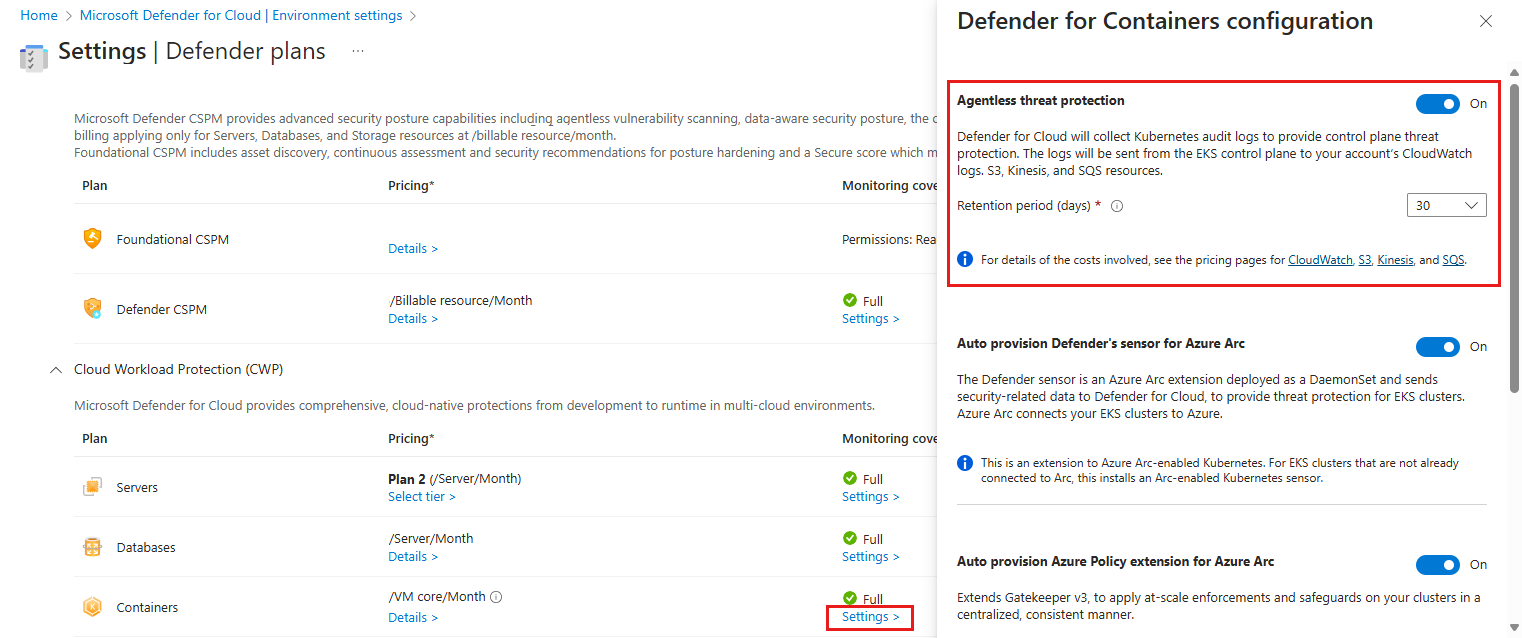Screen dimensions: 1522x638
Task: Click the Settings Defender plans page icon
Action: click(33, 56)
